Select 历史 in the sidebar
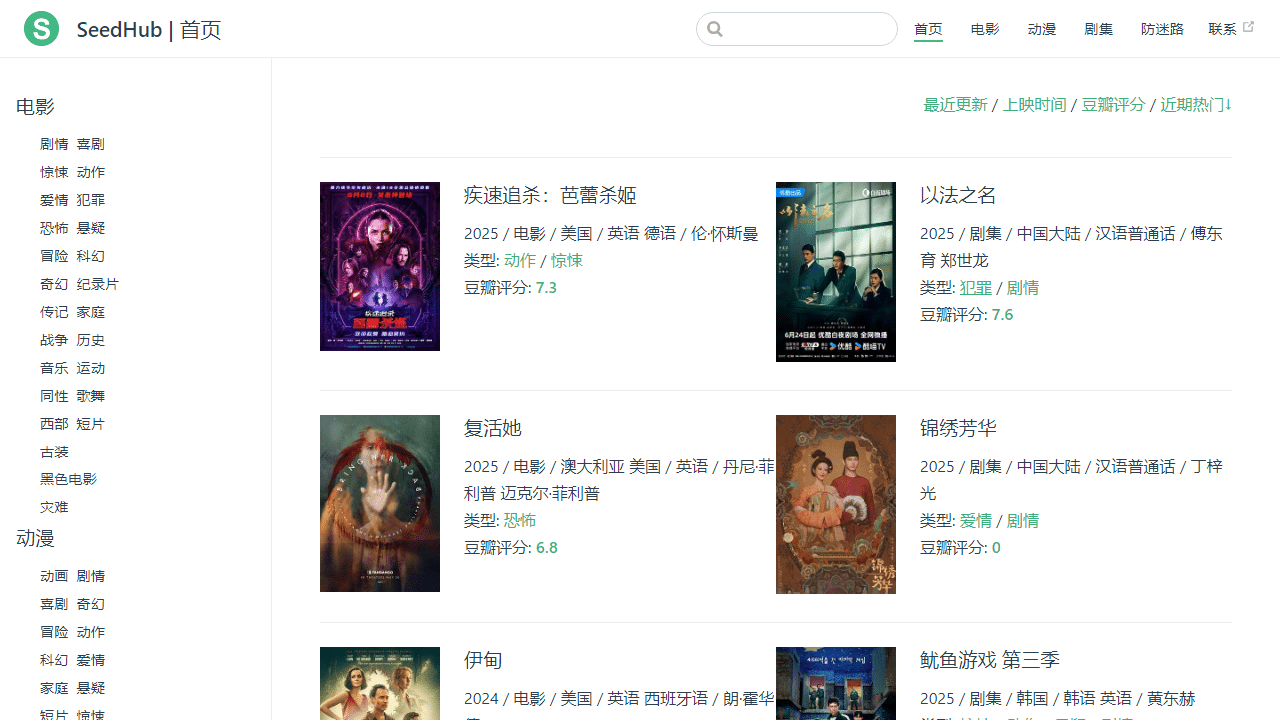 (91, 340)
